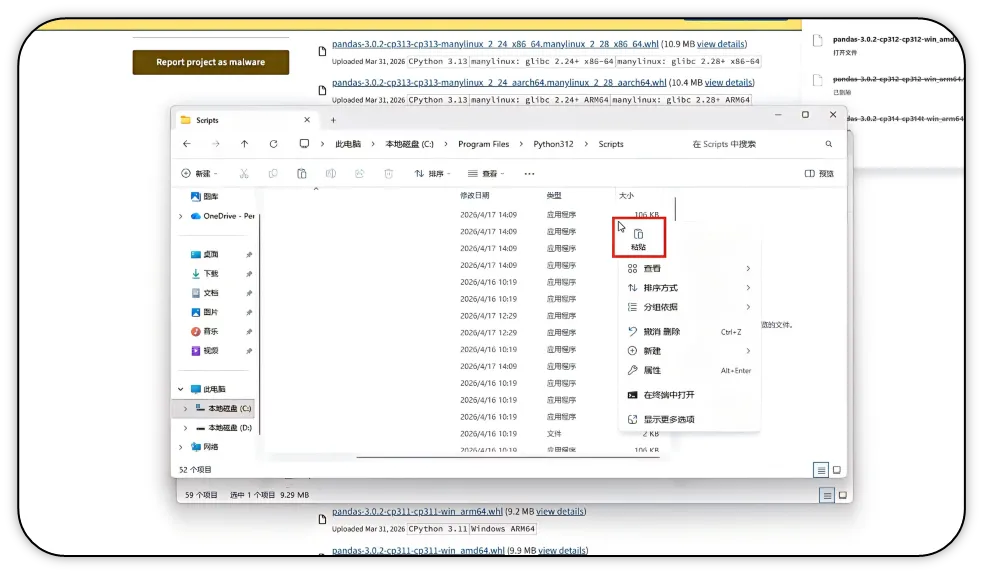
Task: Unpin 桌面 using its pin icon
Action: (x=249, y=255)
